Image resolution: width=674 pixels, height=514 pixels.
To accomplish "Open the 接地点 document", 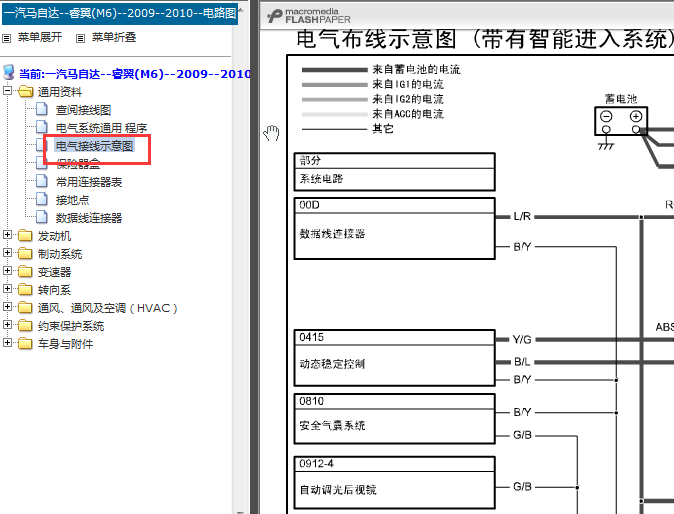I will 72,200.
